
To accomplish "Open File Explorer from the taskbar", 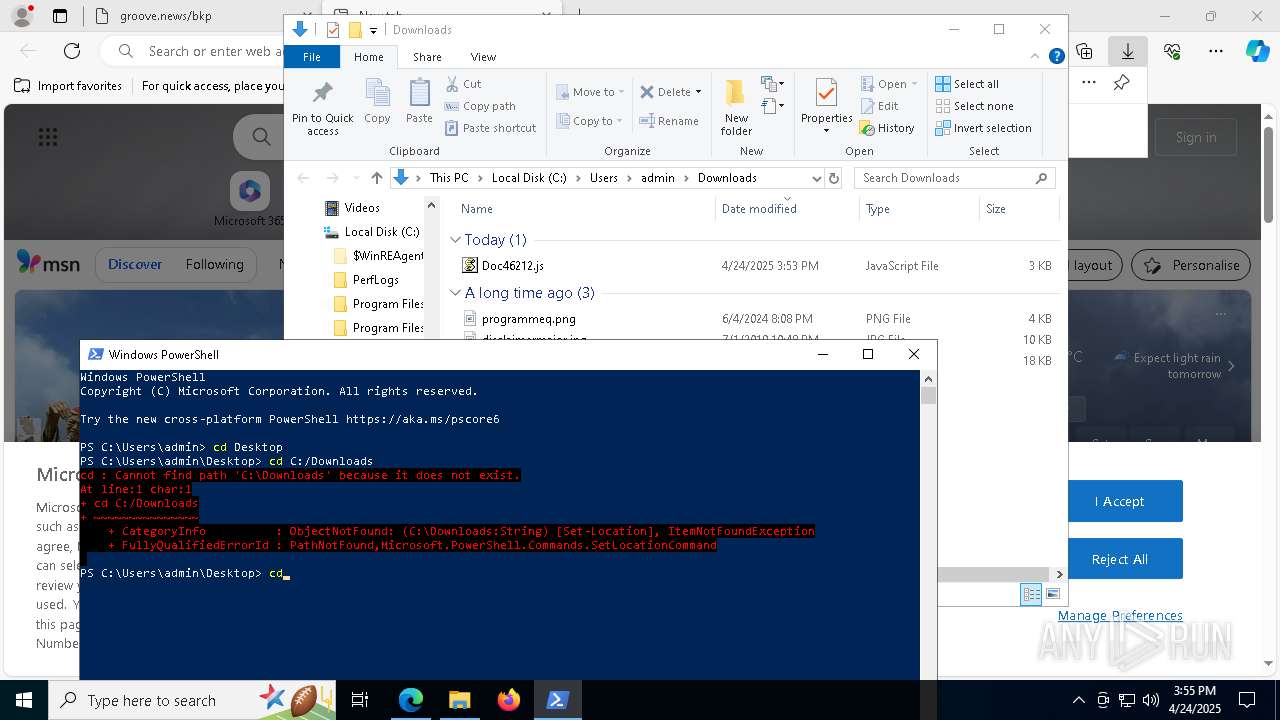I will click(460, 700).
